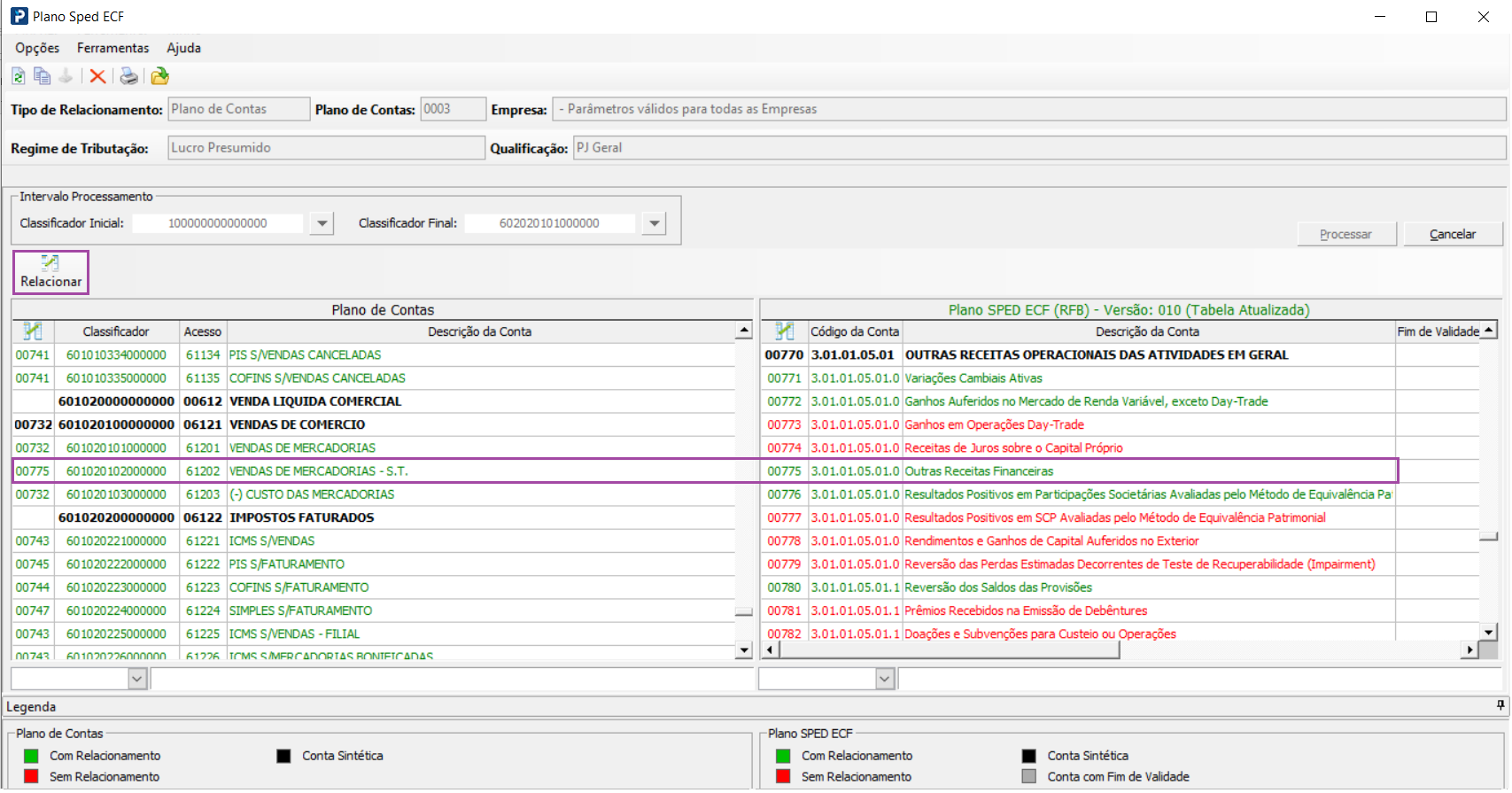The width and height of the screenshot is (1512, 793).
Task: Select row VENDAS DE MERCADORIAS - S.T.
Action: (318, 471)
